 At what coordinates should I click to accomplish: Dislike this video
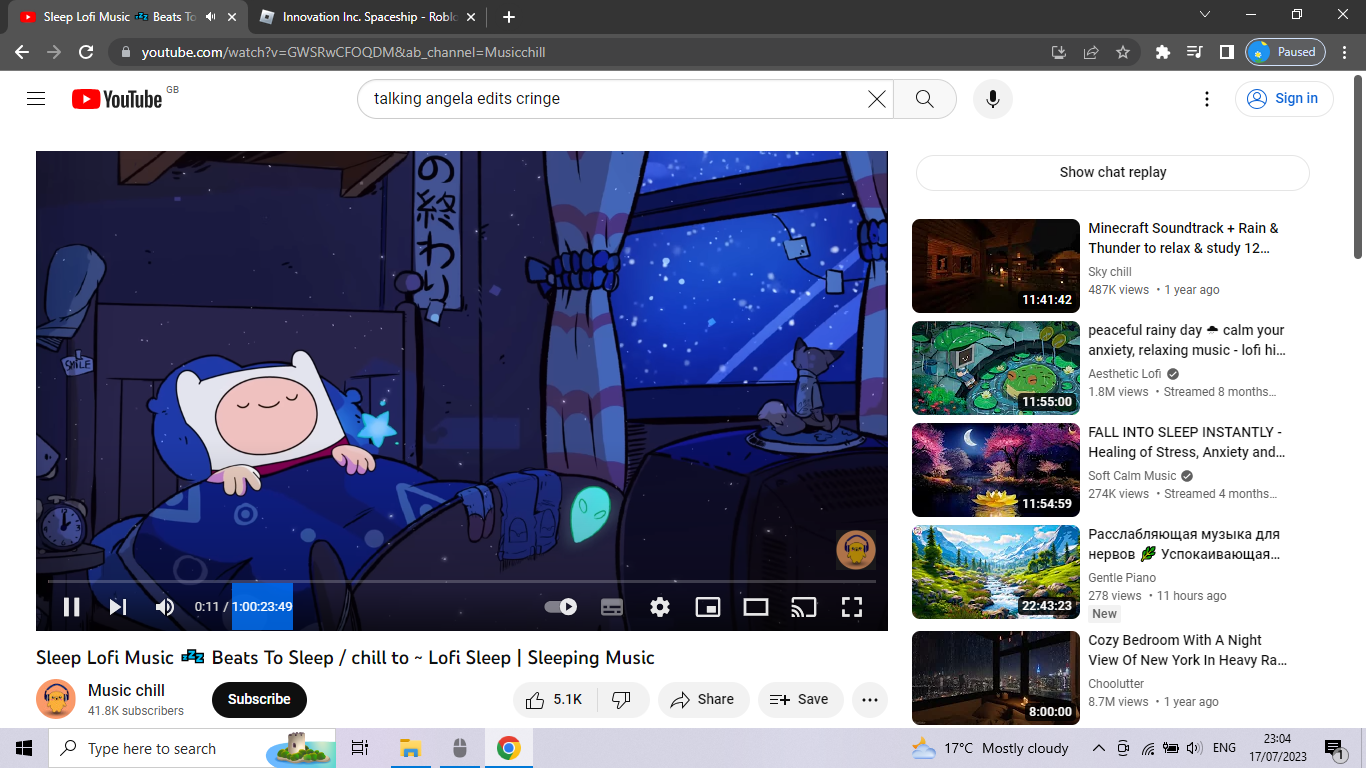coord(622,699)
